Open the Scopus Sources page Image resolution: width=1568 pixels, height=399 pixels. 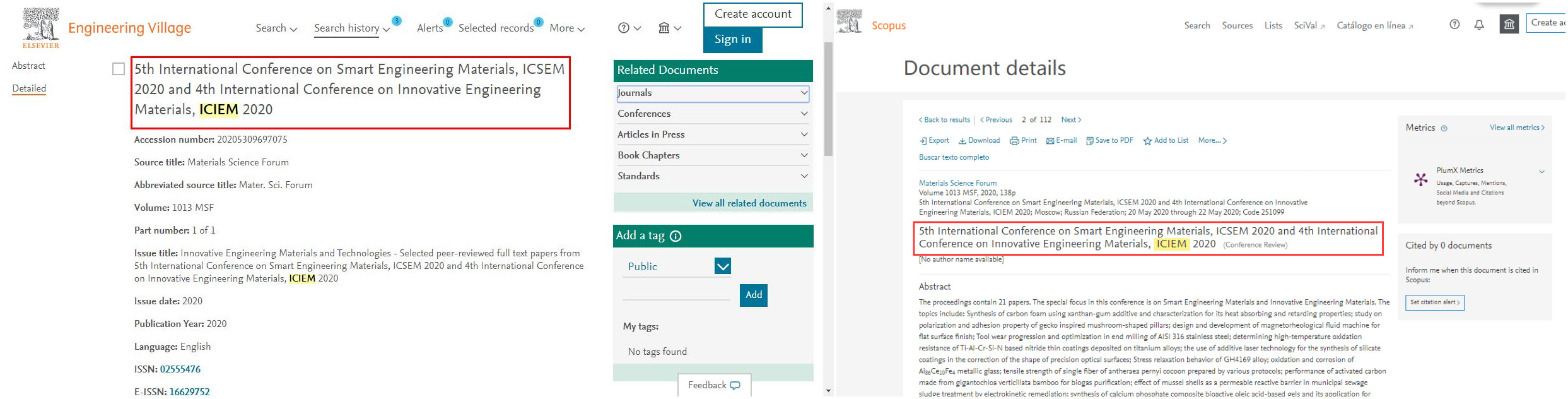coord(1237,25)
